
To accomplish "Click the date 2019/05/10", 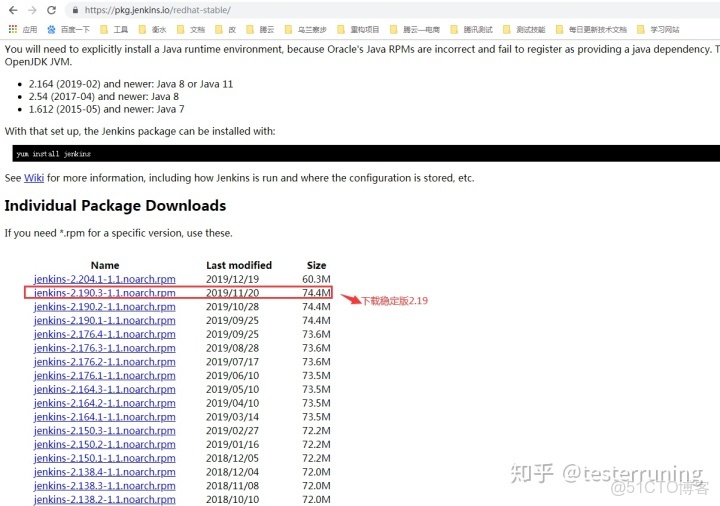I will 232,389.
